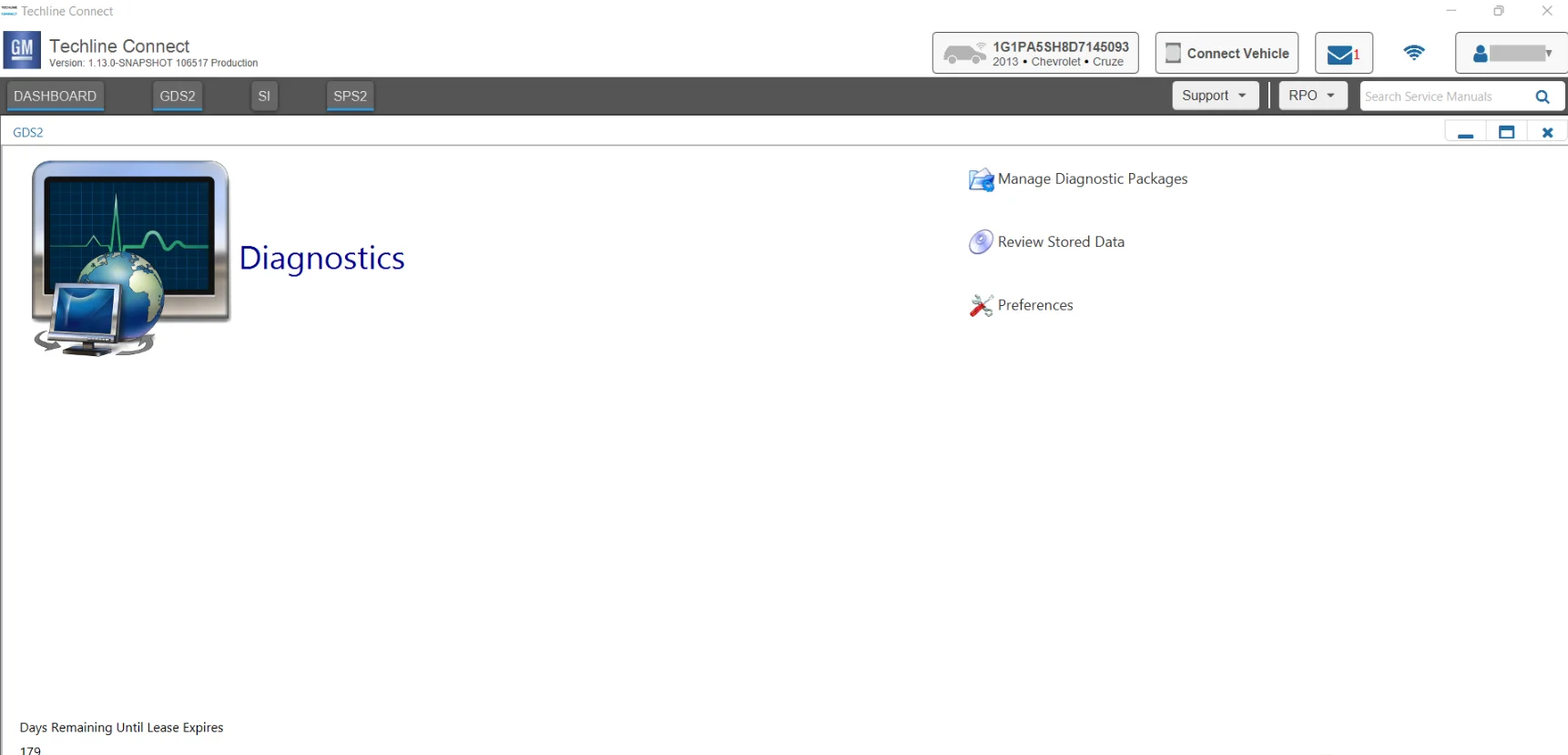Screen dimensions: 1568x755
Task: Open Review Stored Data link
Action: pos(1061,242)
